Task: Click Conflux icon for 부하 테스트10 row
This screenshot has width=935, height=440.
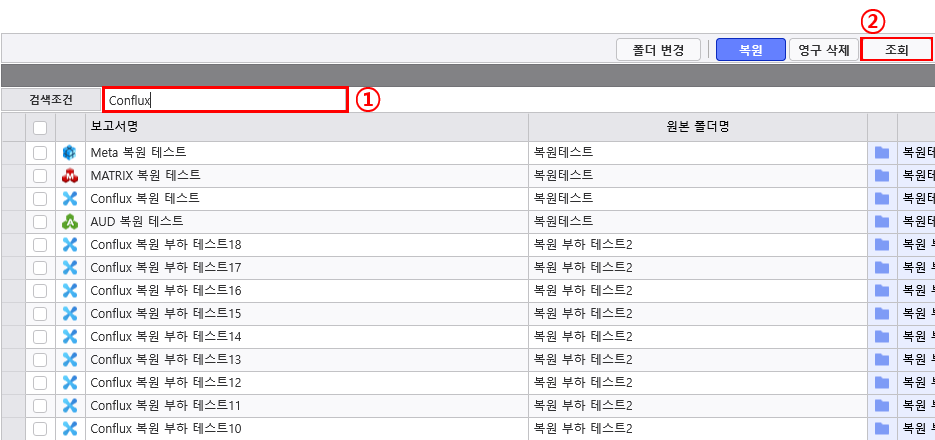Action: (x=70, y=428)
